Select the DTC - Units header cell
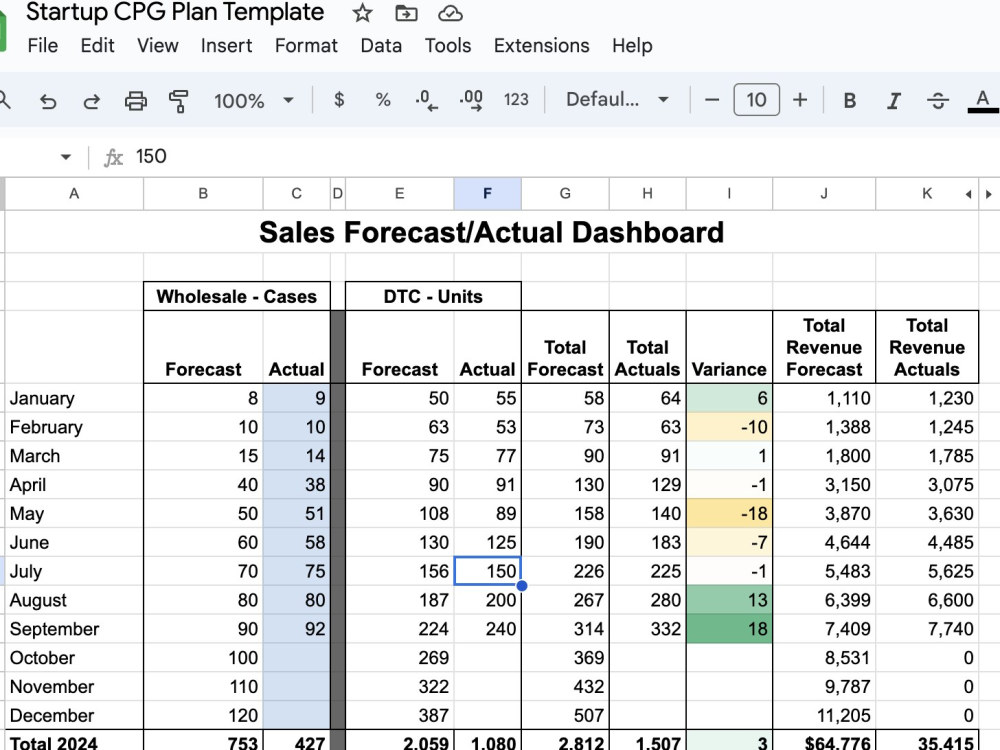This screenshot has height=750, width=1000. pyautogui.click(x=433, y=297)
